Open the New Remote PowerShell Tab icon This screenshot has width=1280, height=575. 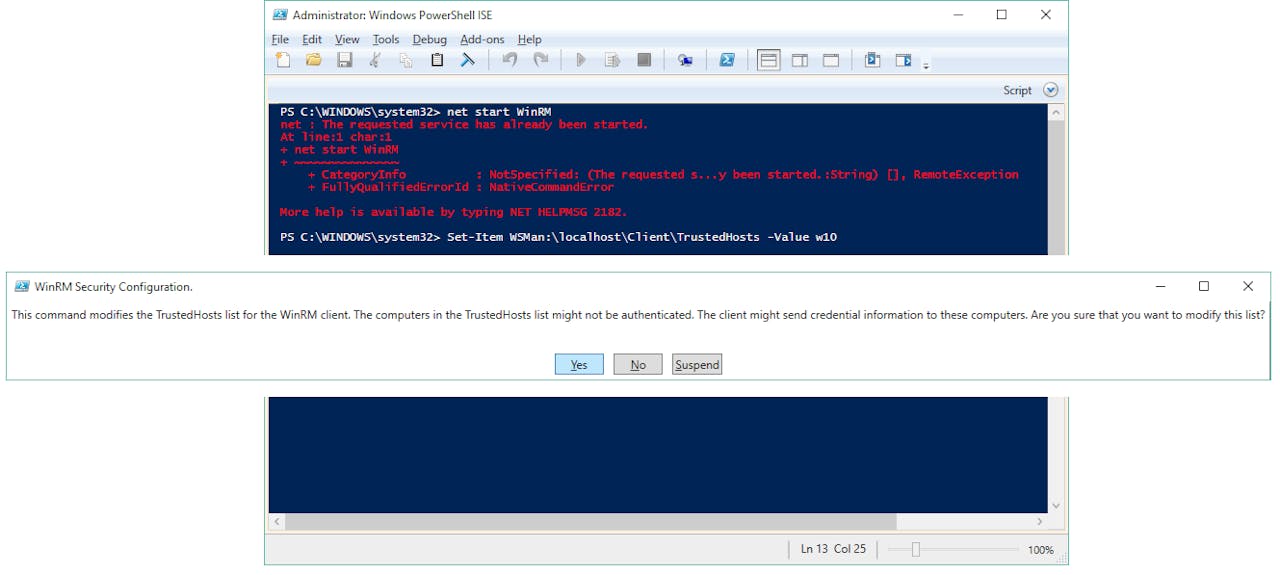point(685,60)
